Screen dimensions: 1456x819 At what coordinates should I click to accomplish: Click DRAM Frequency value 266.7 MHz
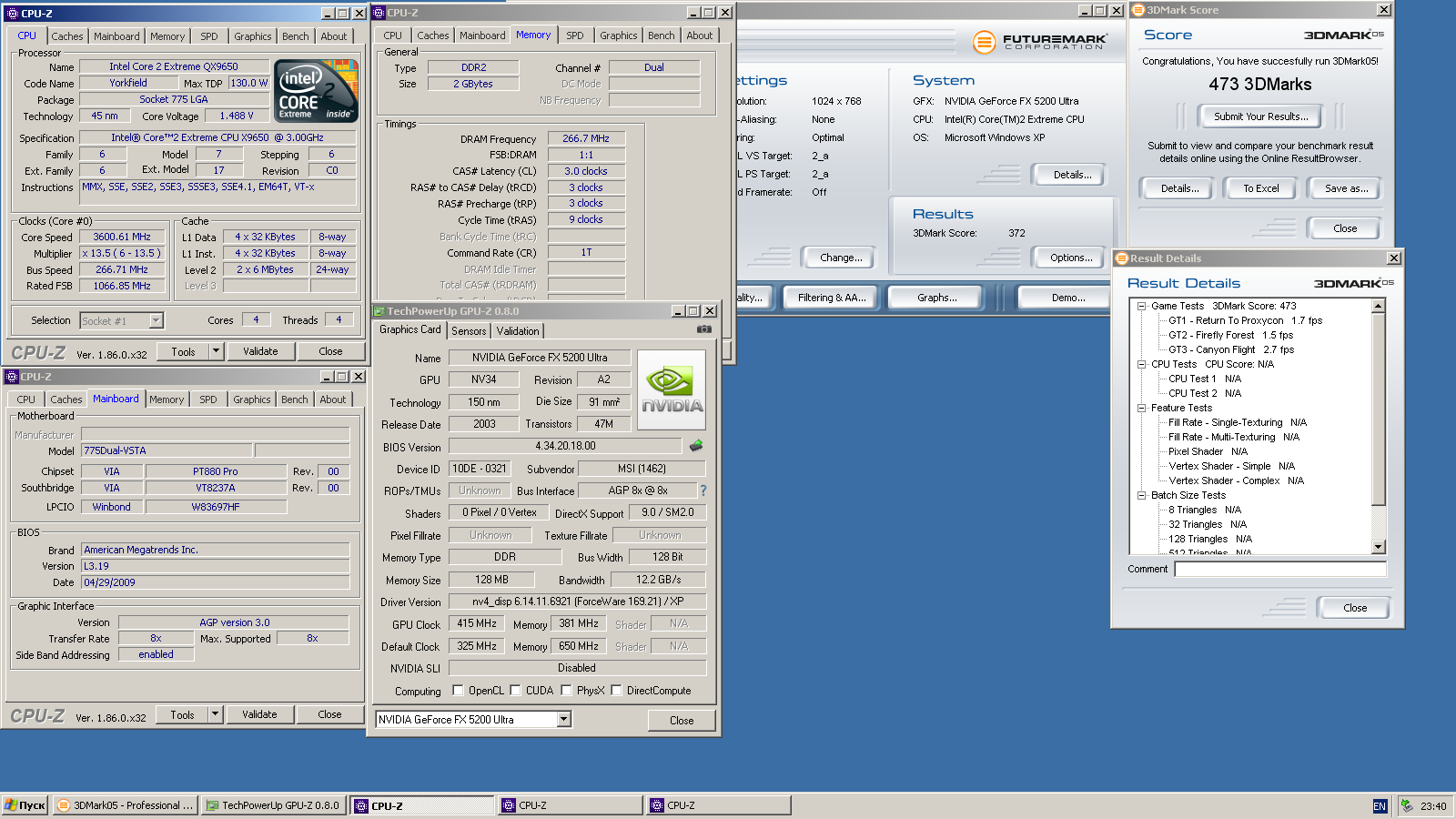tap(586, 138)
